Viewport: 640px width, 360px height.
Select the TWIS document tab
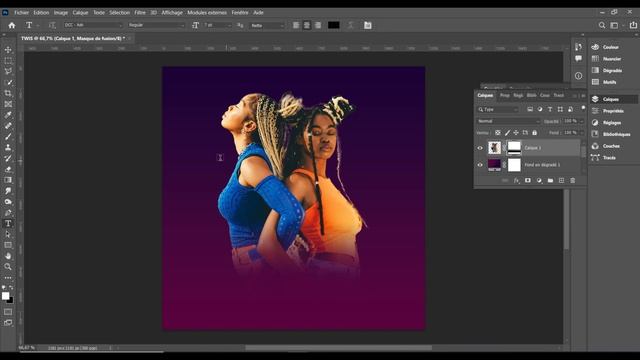tap(73, 38)
